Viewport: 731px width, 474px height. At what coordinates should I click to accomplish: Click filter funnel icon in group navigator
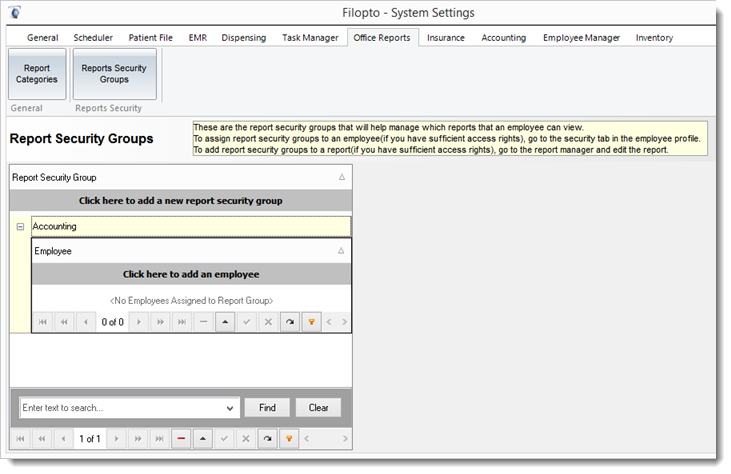click(289, 439)
